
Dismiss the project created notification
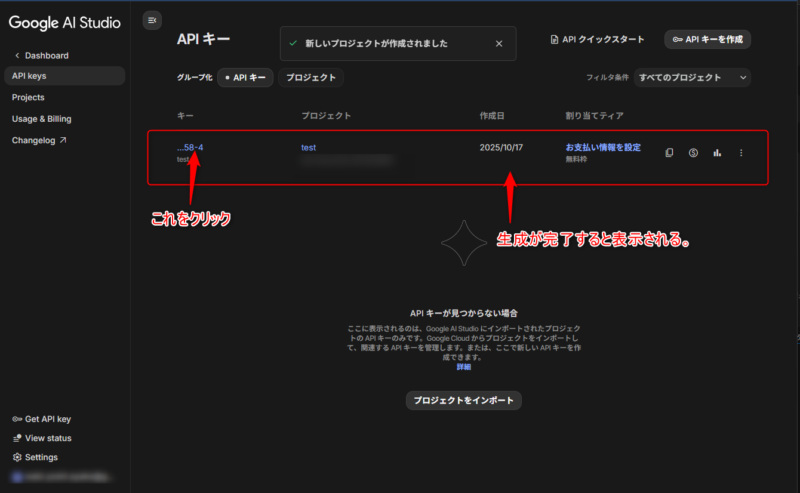pyautogui.click(x=499, y=44)
